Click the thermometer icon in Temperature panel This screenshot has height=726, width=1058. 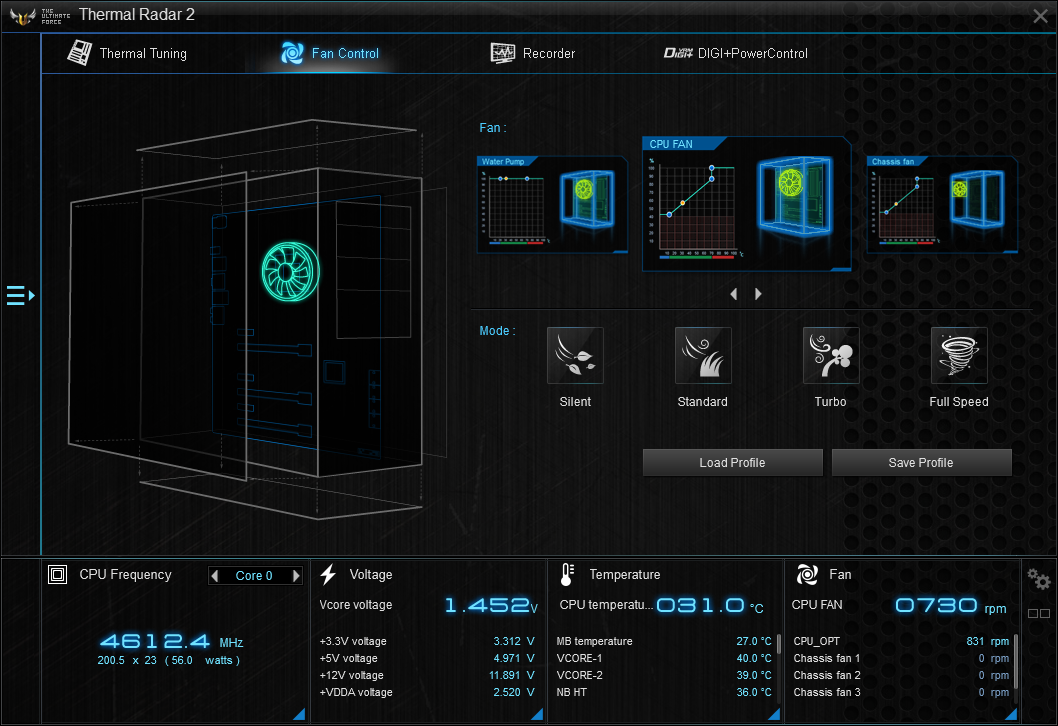tap(567, 574)
